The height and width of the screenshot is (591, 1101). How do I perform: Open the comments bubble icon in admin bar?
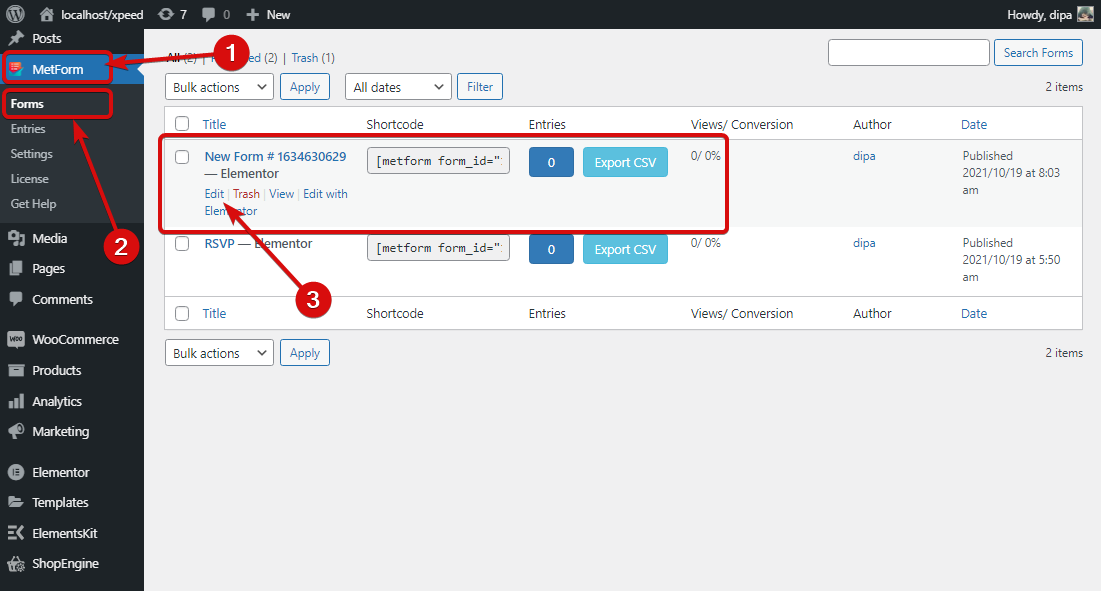(x=209, y=14)
